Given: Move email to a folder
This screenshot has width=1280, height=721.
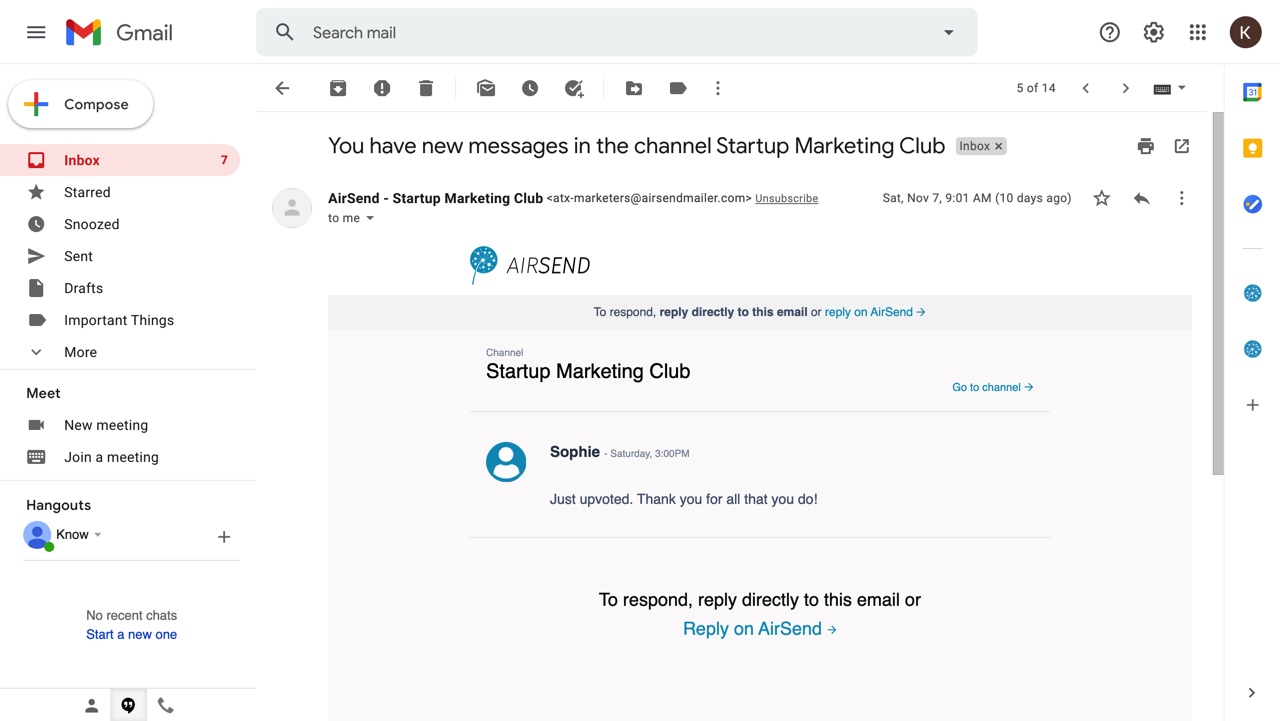Looking at the screenshot, I should click(x=634, y=88).
